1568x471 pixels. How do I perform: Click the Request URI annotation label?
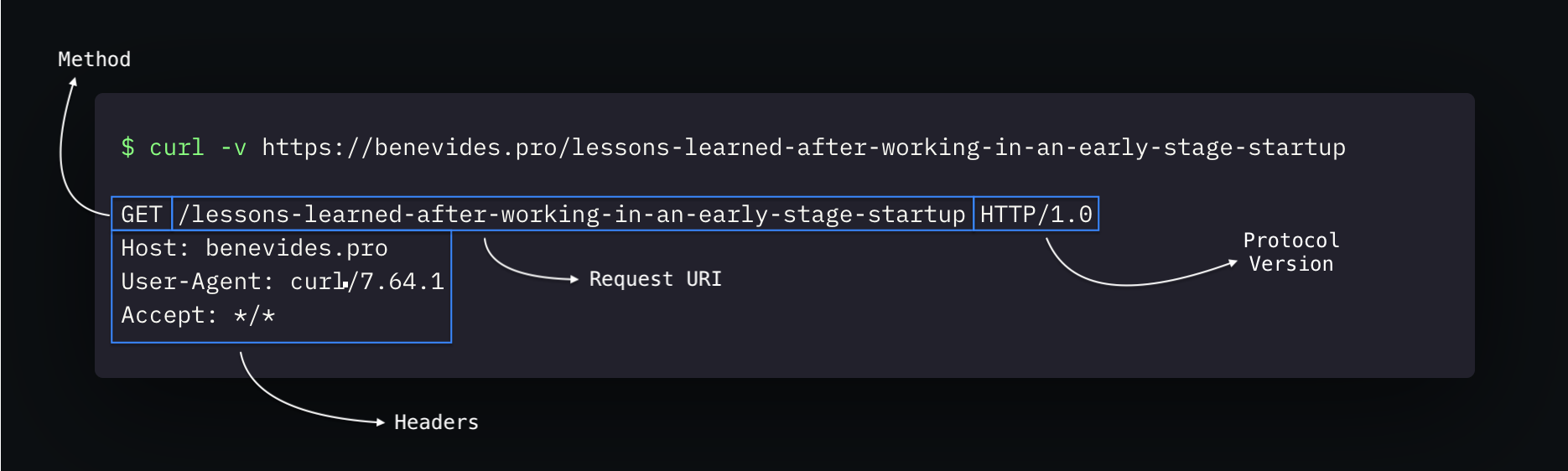point(655,279)
